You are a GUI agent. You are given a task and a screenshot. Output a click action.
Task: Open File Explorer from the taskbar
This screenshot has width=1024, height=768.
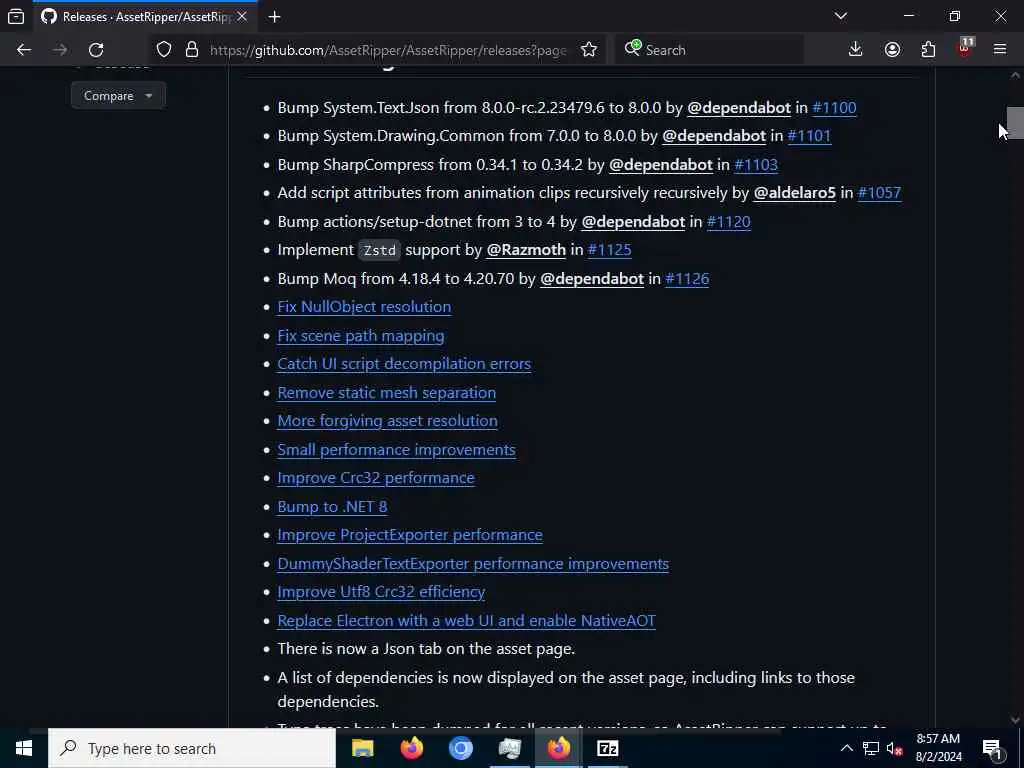tap(362, 748)
